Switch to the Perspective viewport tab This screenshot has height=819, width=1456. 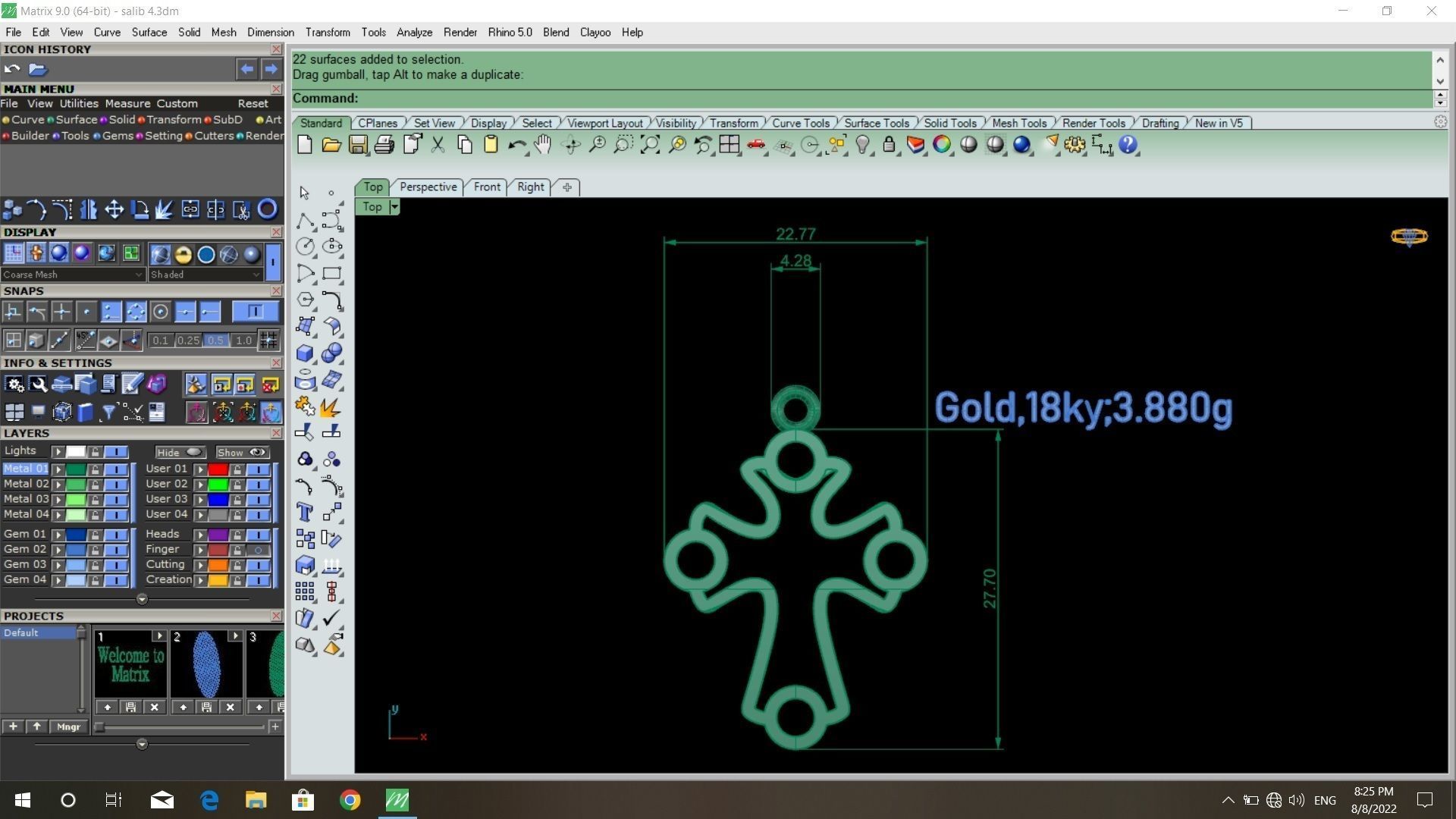pos(428,187)
